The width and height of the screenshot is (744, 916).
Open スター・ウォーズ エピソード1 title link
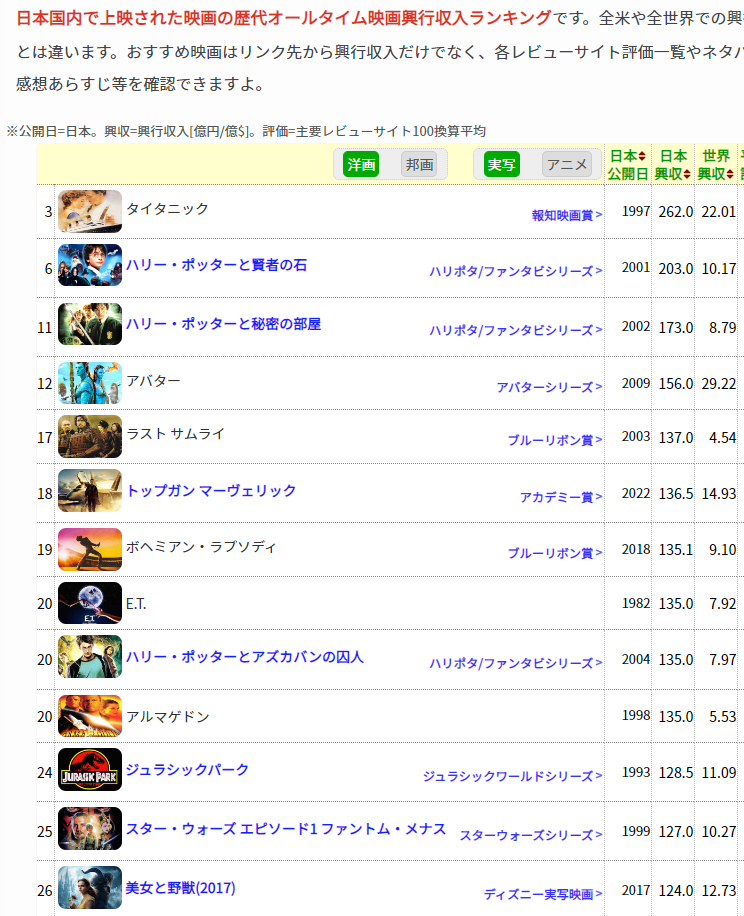(x=286, y=828)
